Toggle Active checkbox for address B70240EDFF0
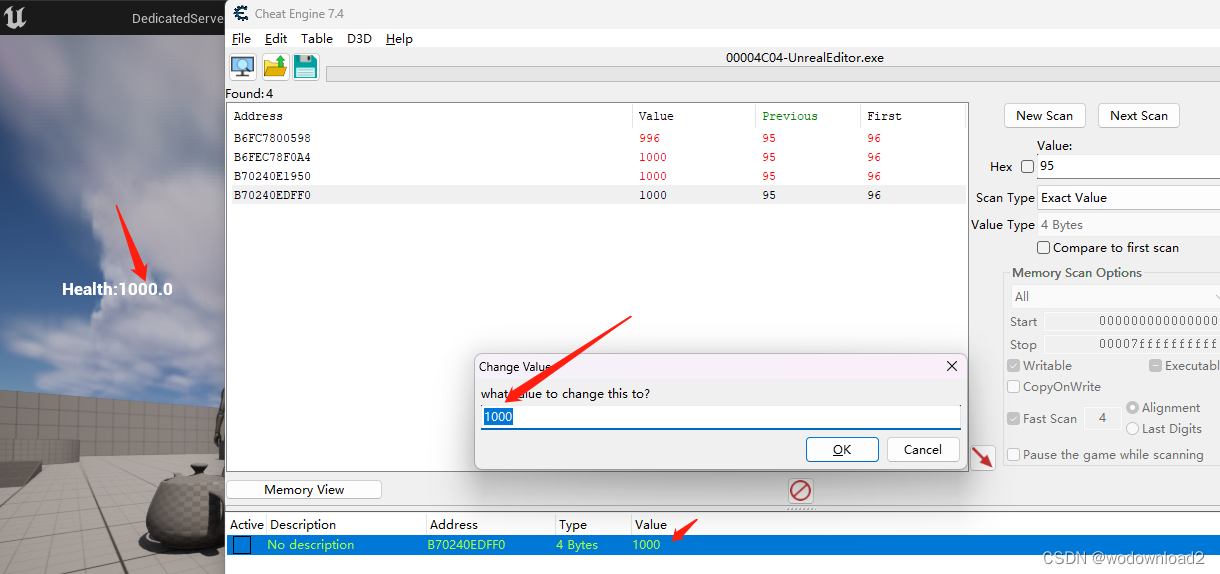The image size is (1220, 574). coord(242,545)
